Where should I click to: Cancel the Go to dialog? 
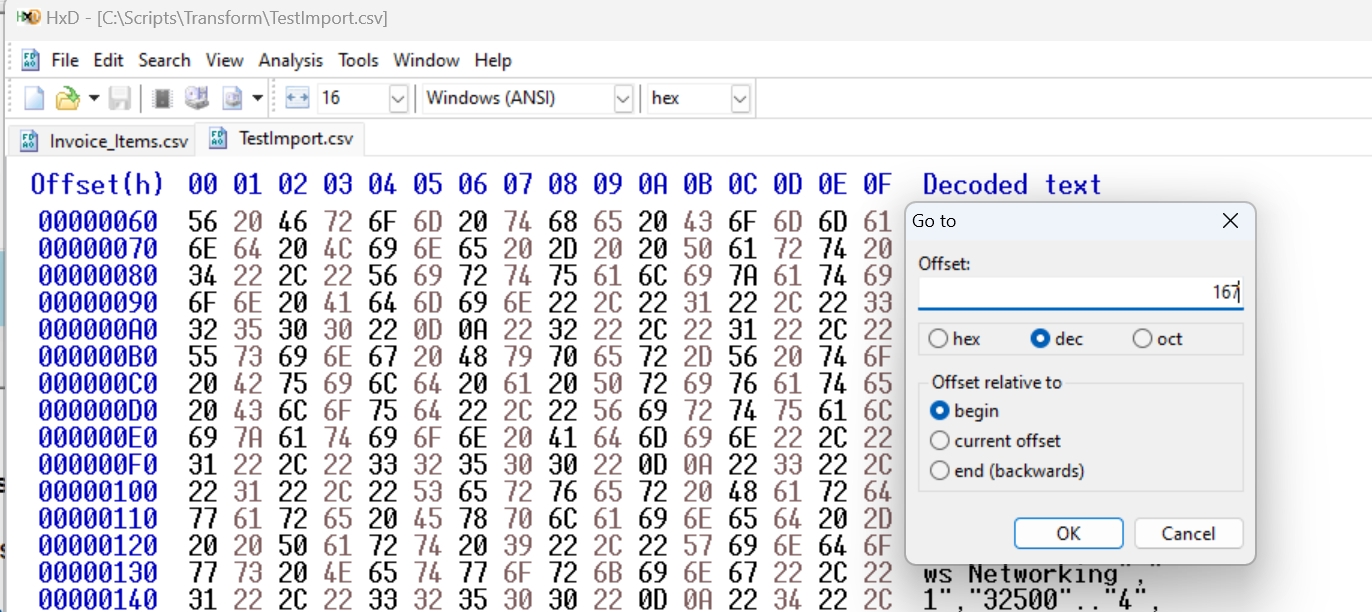point(1188,533)
